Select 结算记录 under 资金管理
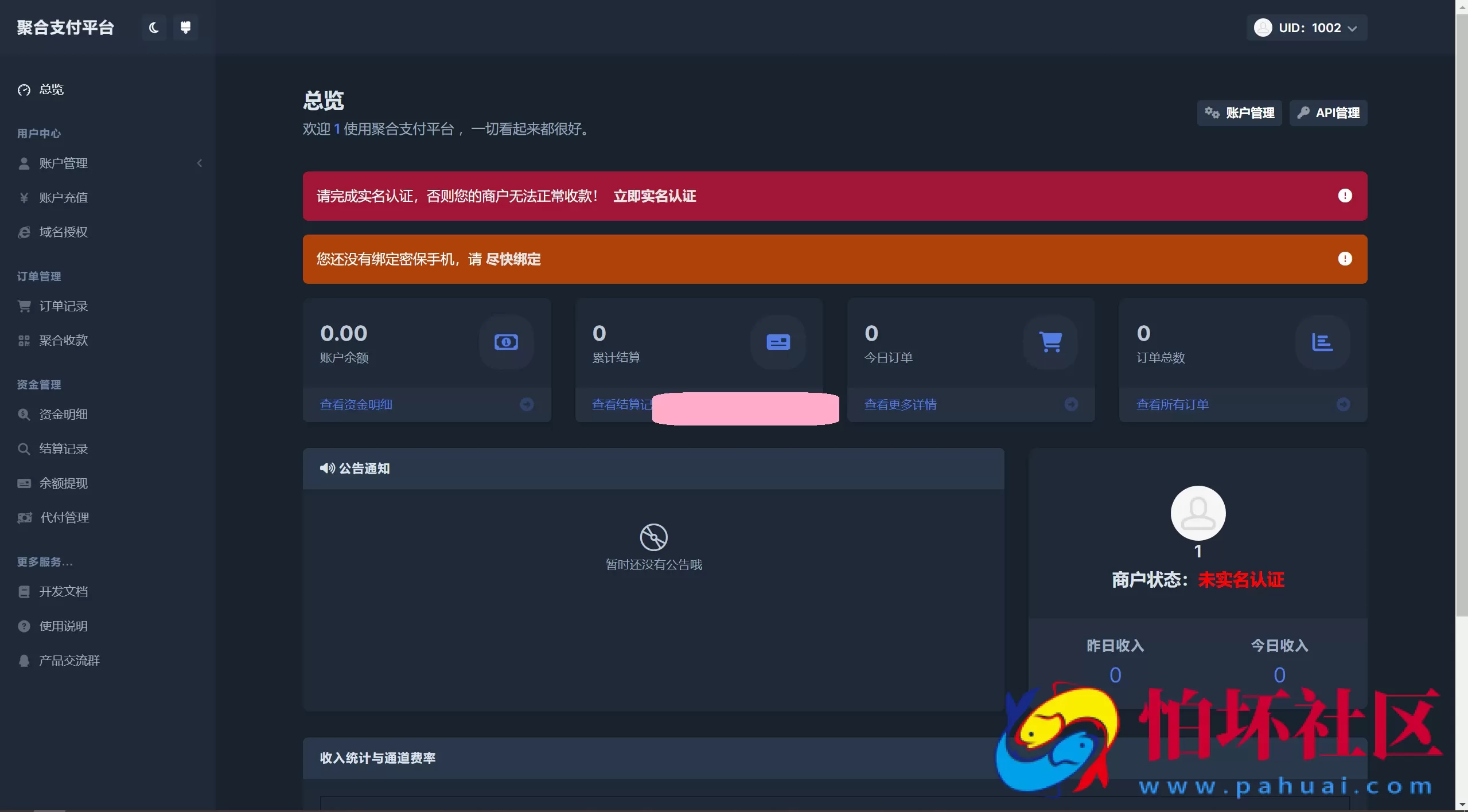Screen dimensions: 1468x812 63,448
